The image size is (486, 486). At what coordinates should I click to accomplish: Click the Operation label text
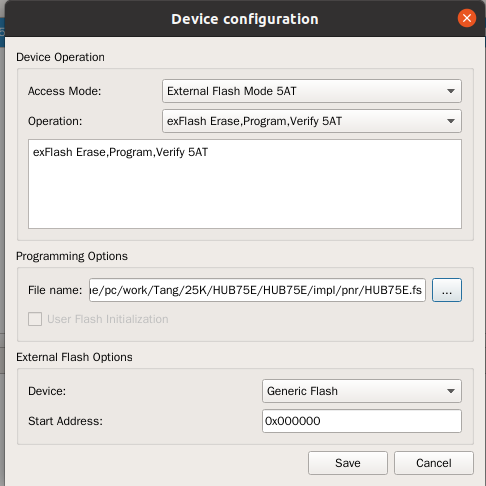click(55, 121)
